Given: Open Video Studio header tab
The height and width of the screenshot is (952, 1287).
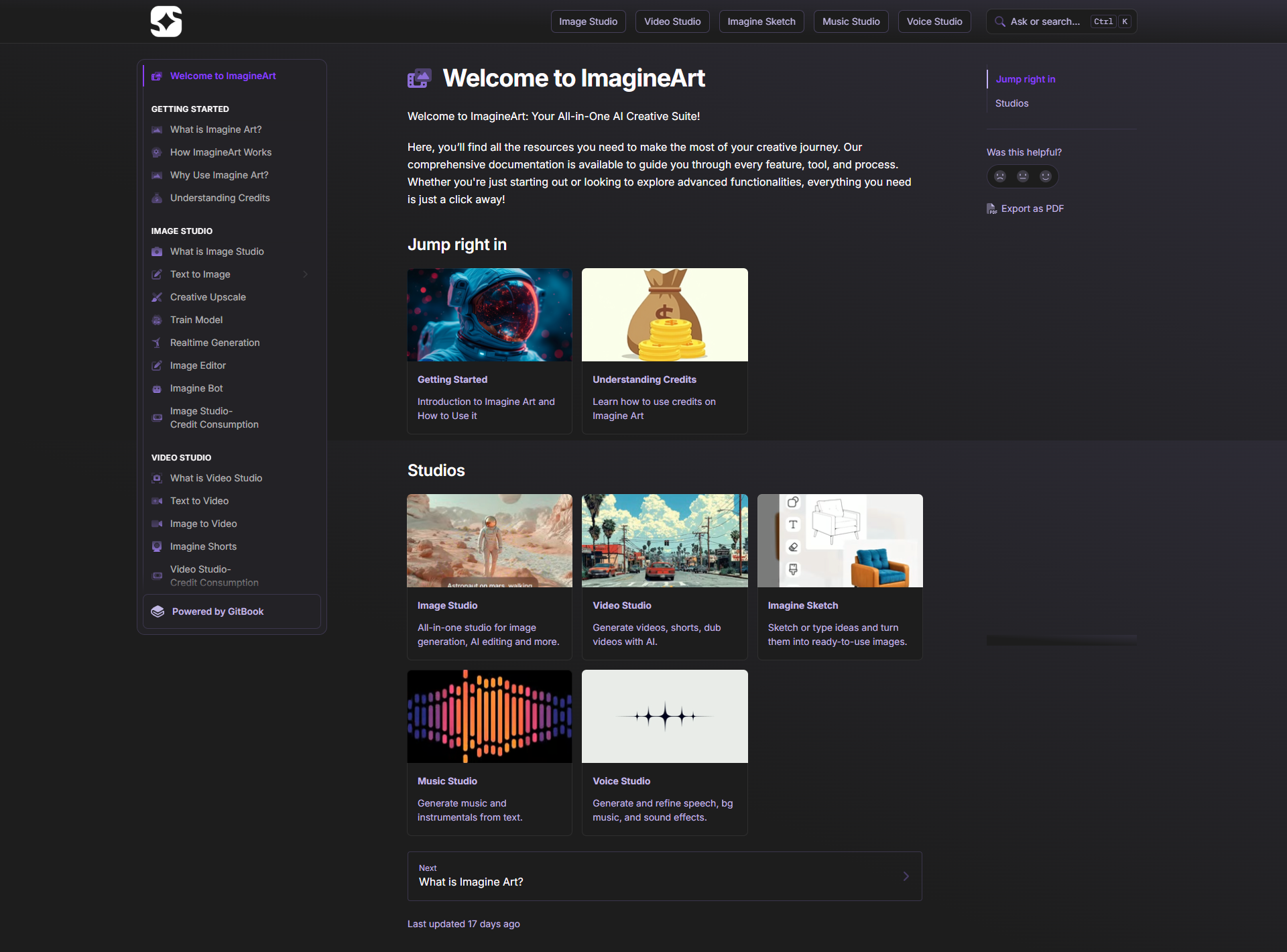Looking at the screenshot, I should (x=672, y=21).
